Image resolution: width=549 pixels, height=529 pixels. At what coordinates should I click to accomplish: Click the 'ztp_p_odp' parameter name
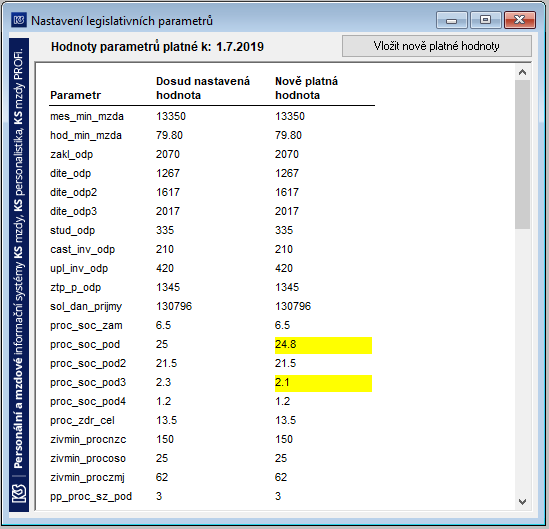pos(76,288)
